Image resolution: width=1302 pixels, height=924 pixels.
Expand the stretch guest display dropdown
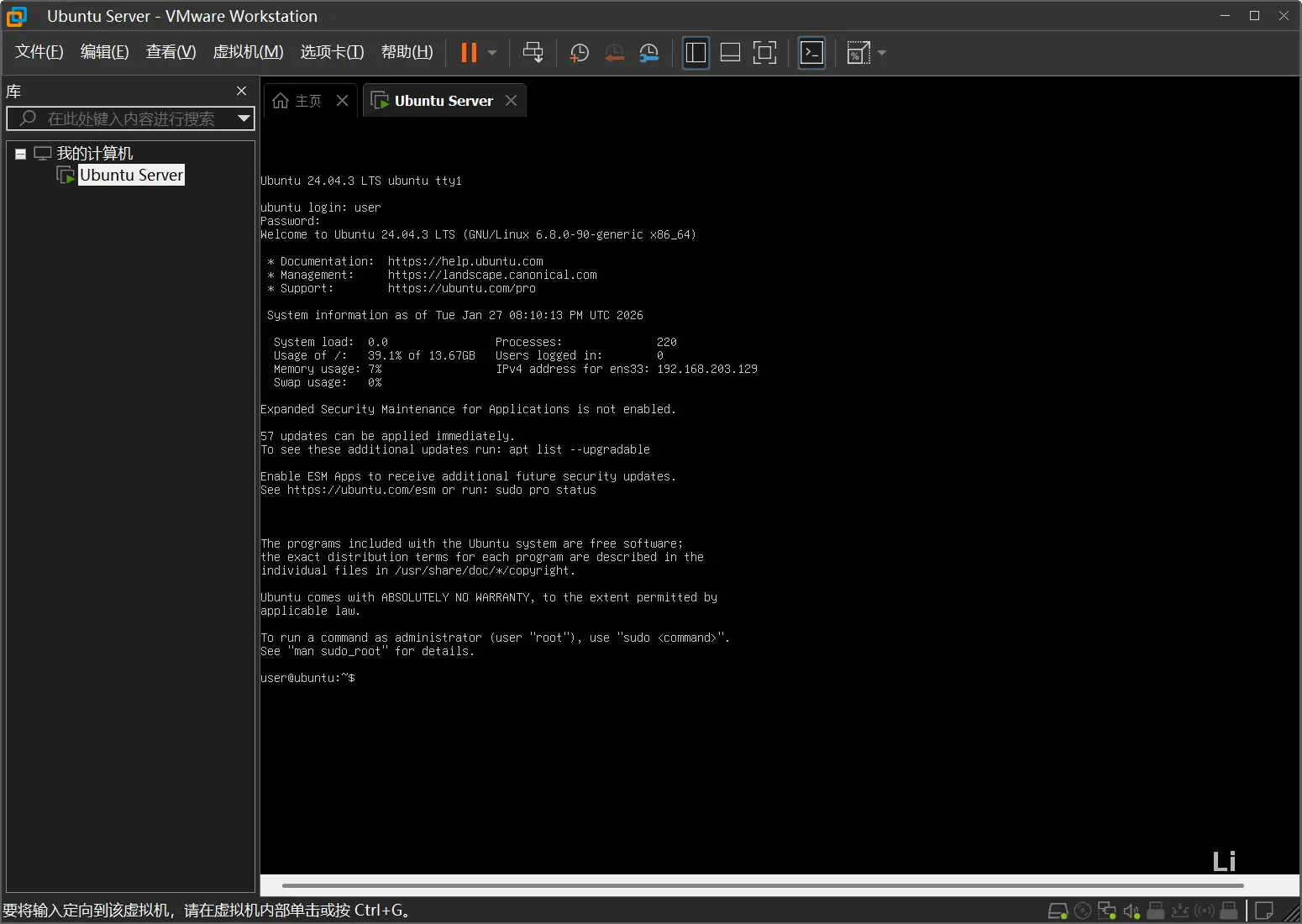[882, 53]
